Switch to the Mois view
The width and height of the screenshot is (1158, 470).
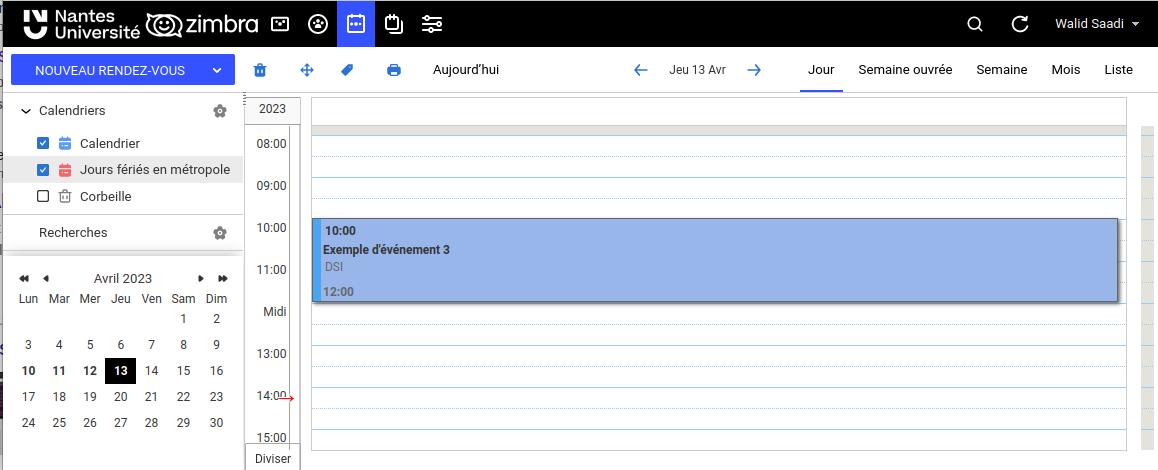[1065, 70]
